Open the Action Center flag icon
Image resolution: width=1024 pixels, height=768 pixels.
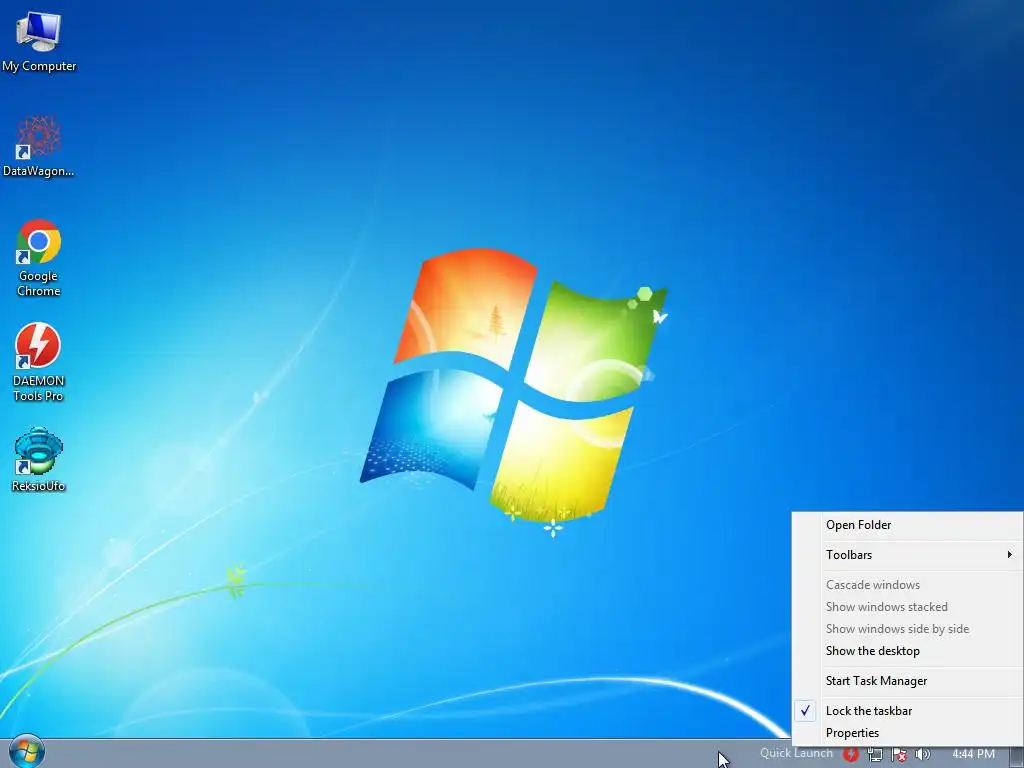coord(899,754)
